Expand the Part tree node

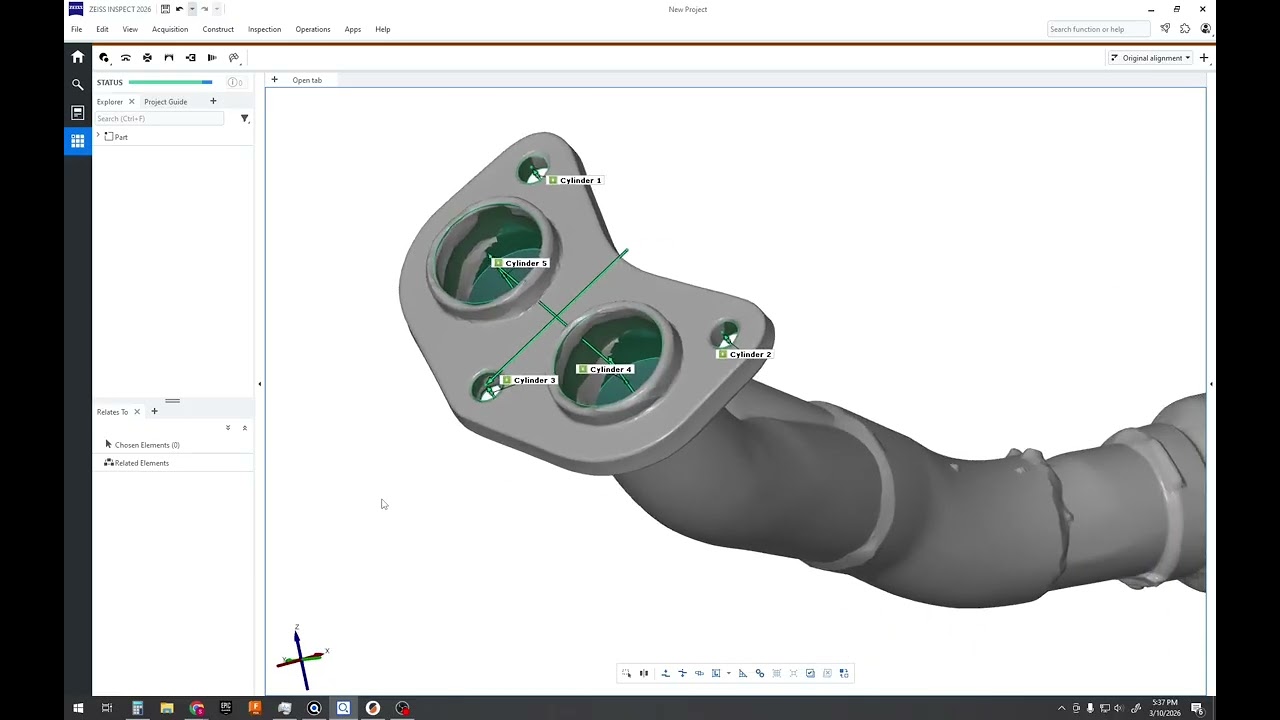[98, 136]
